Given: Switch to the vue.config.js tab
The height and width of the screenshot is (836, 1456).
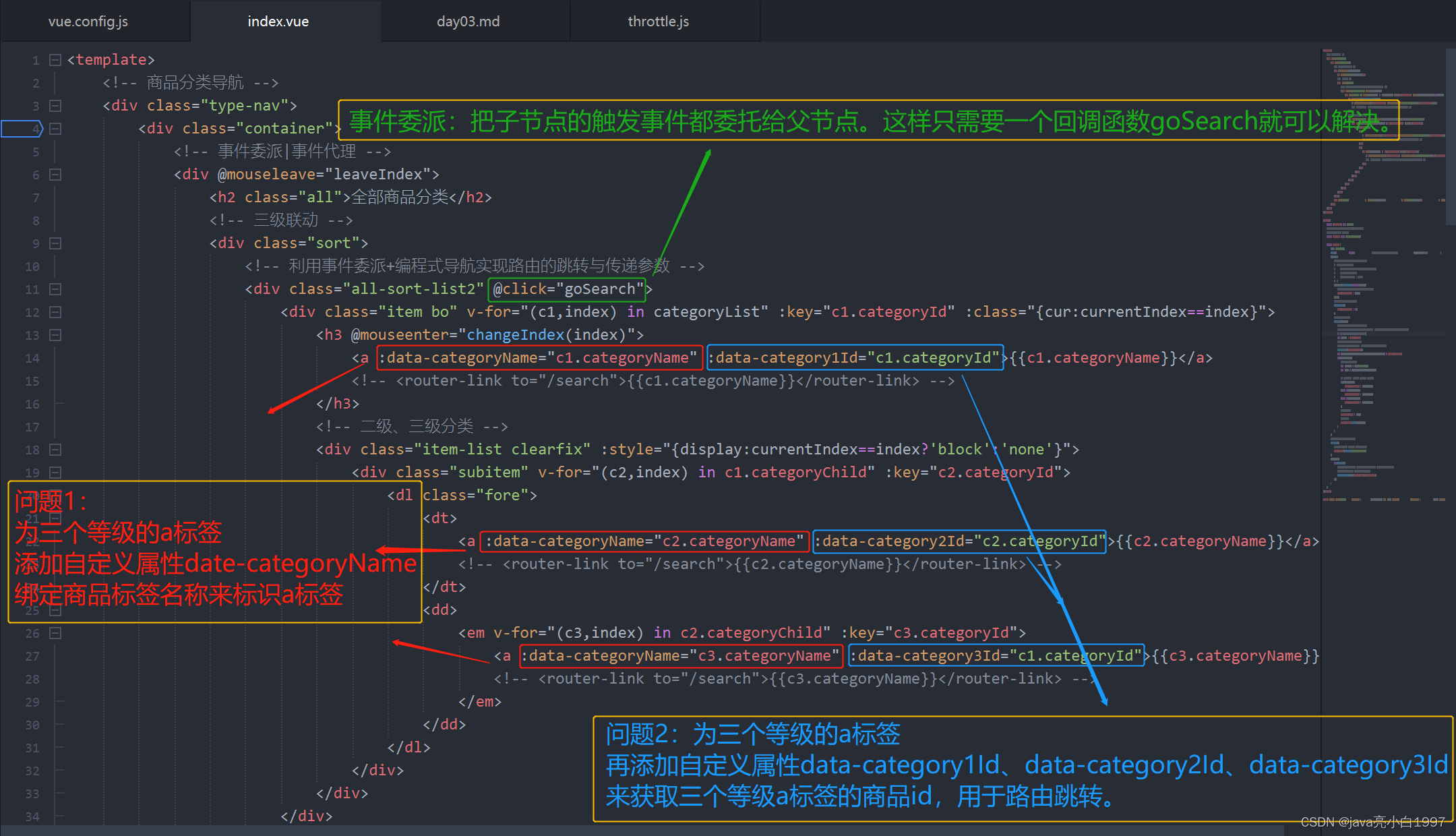Looking at the screenshot, I should click(88, 22).
